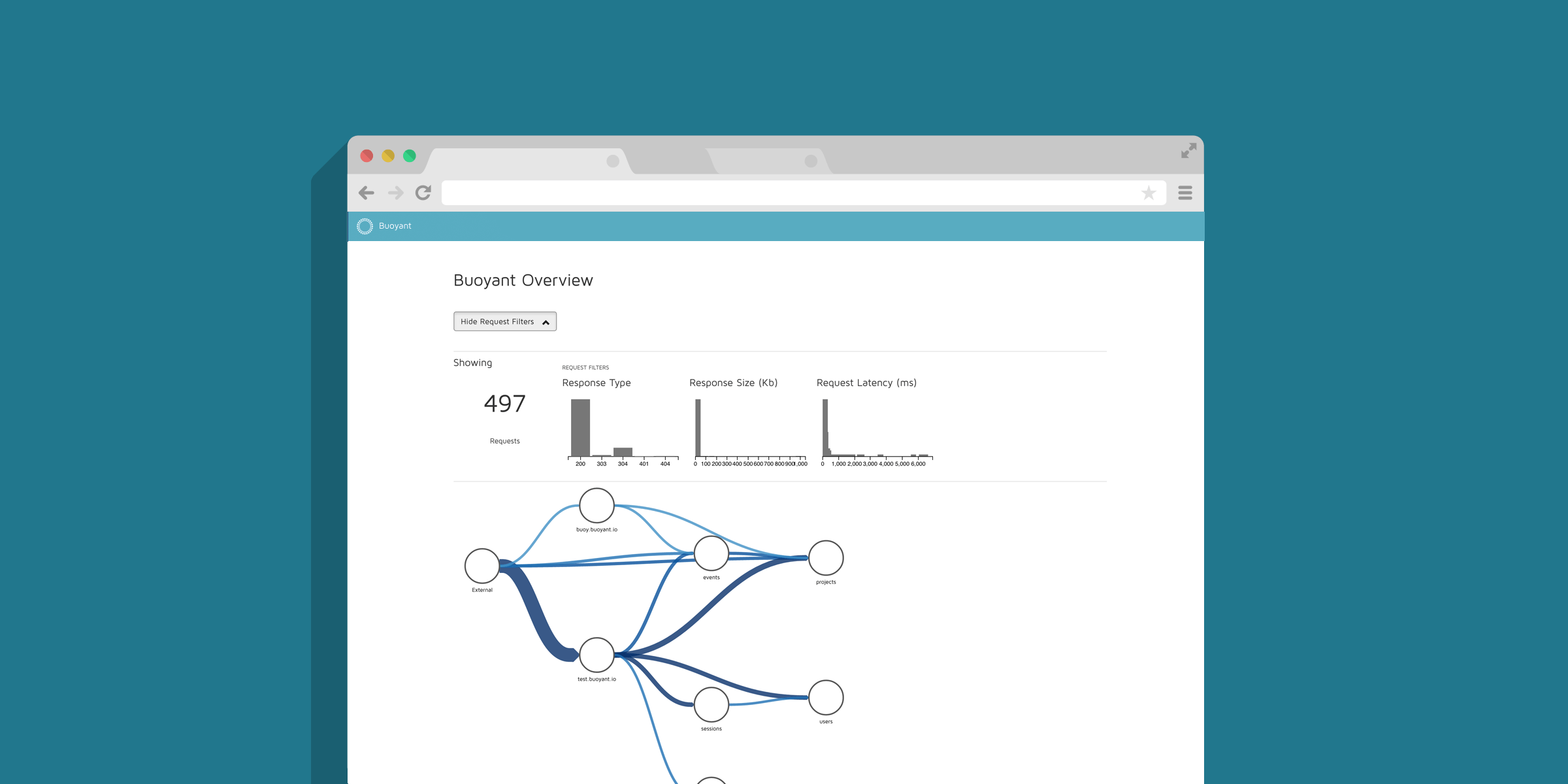1568x784 pixels.
Task: Bookmark the page with the star icon
Action: [x=1149, y=193]
